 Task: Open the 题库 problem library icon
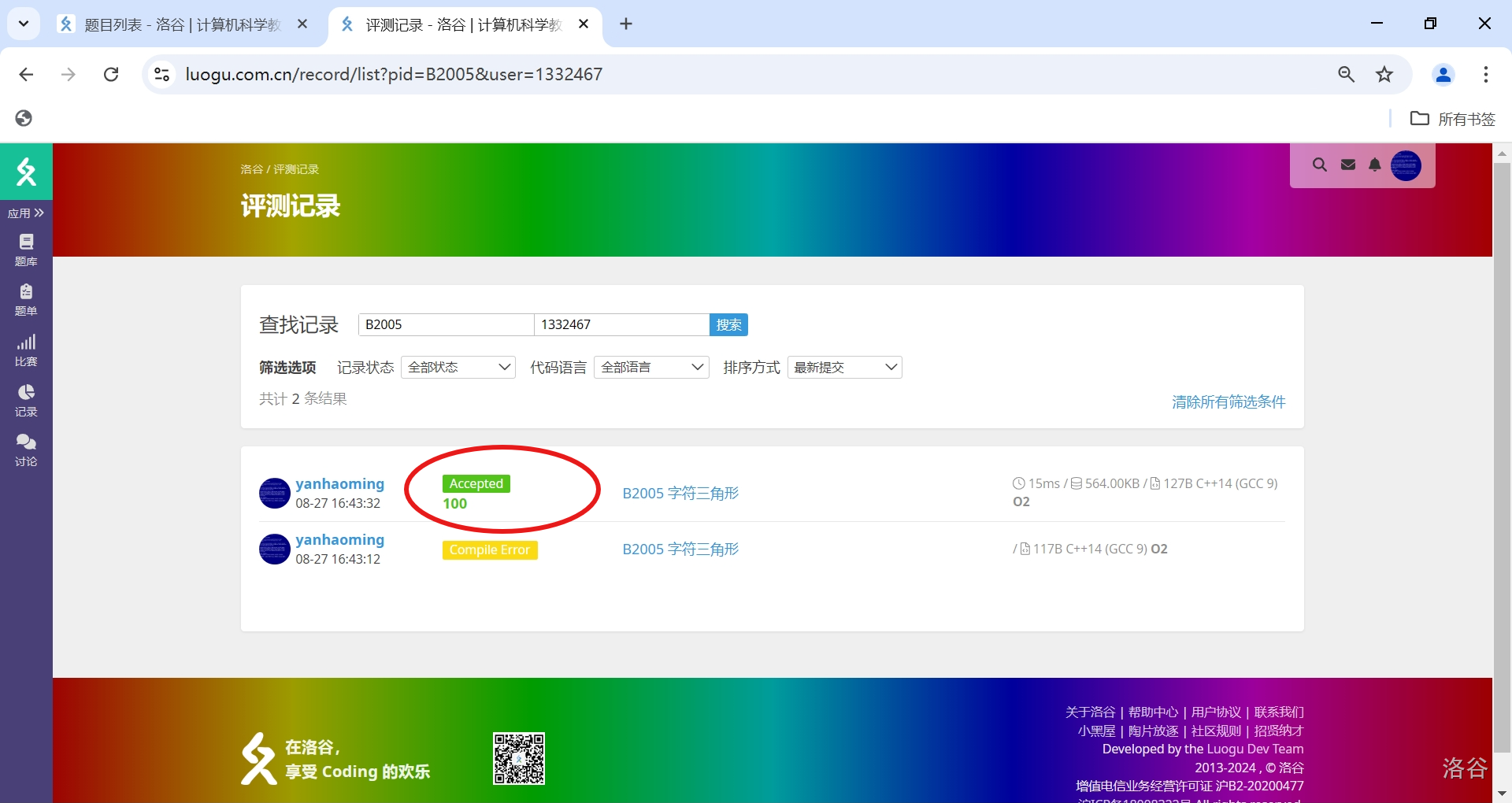[x=26, y=249]
